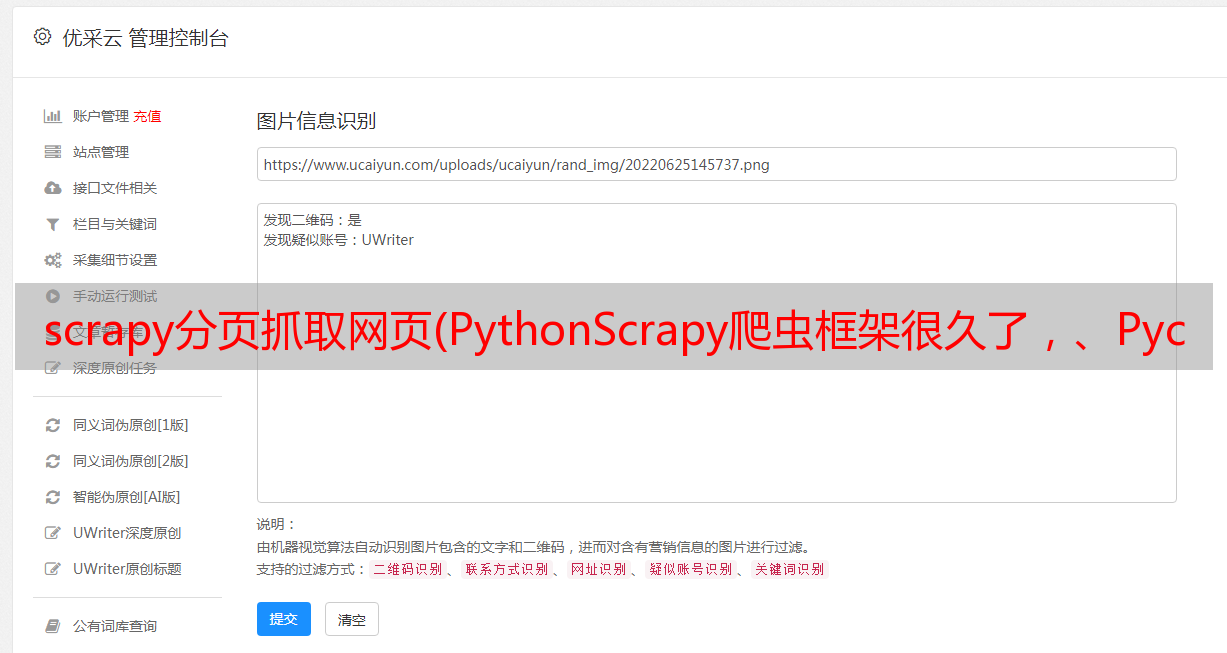Click the blue 提交 button
1227x653 pixels.
coord(284,619)
